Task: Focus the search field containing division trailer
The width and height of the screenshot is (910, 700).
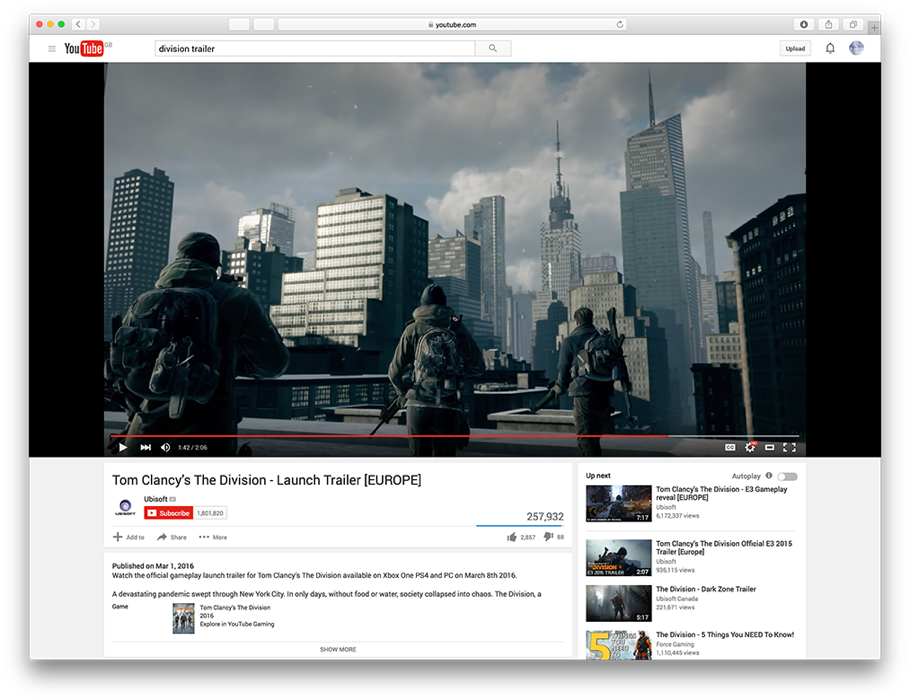Action: click(315, 48)
